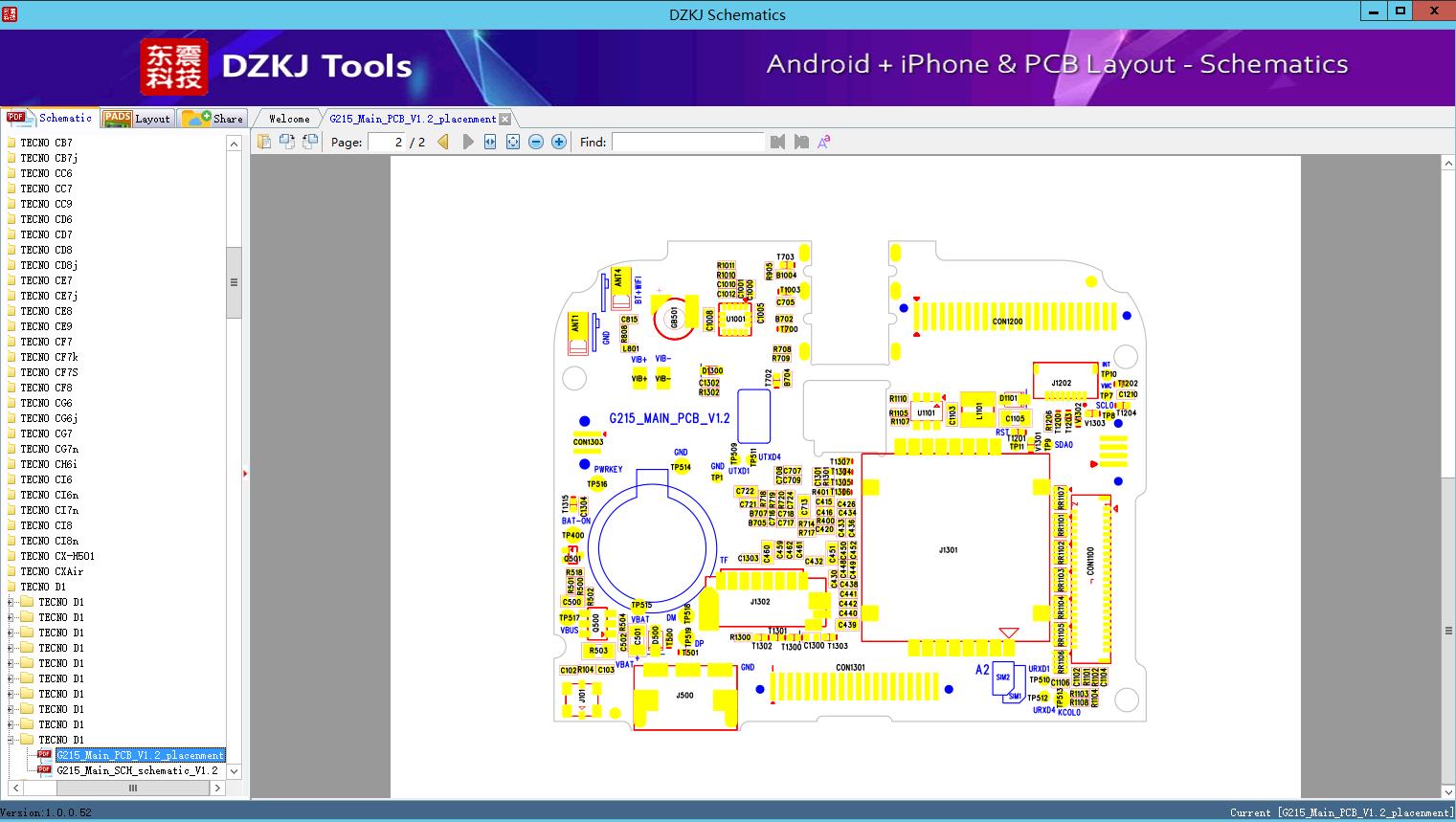Click the find next icon
The image size is (1456, 822).
tap(801, 142)
